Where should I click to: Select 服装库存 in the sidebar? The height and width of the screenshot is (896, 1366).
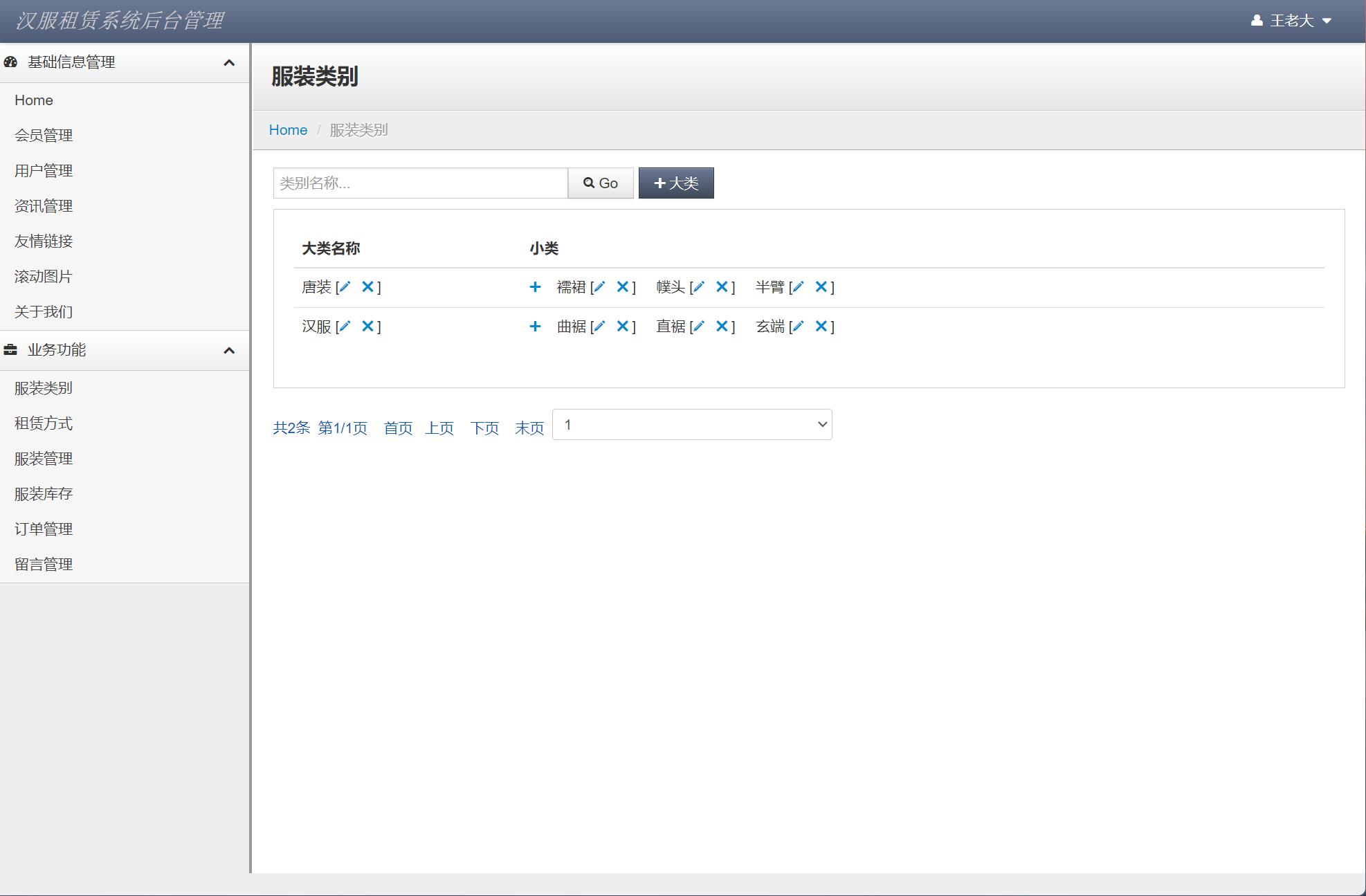pyautogui.click(x=43, y=493)
